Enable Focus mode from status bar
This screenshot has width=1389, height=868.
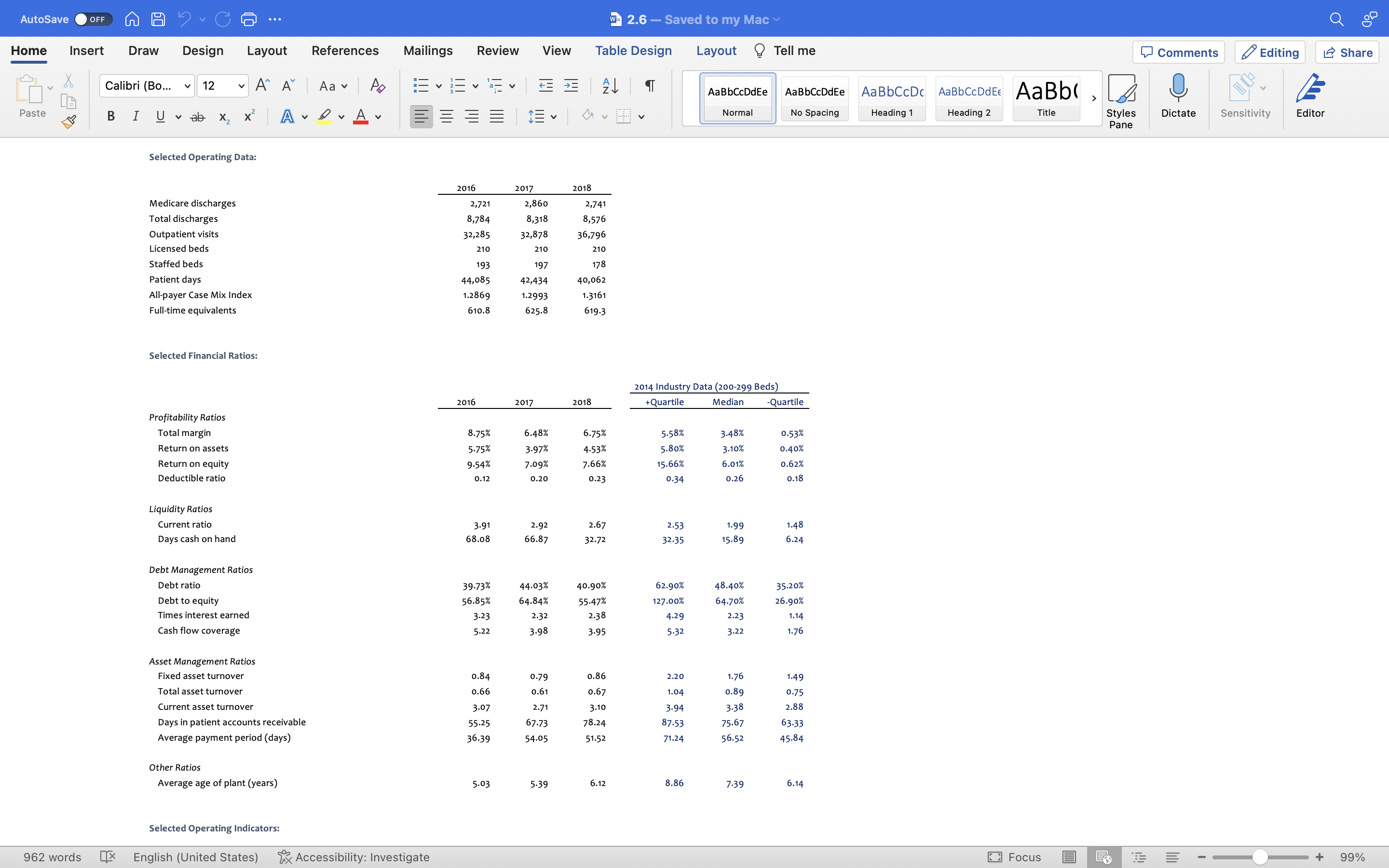click(1016, 856)
